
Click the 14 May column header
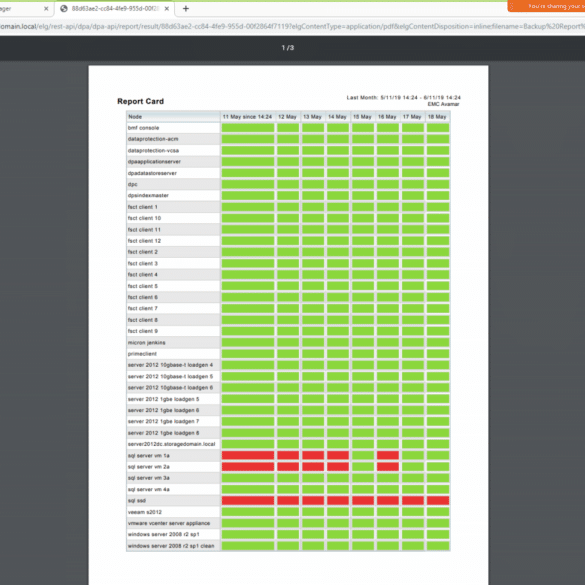pyautogui.click(x=338, y=117)
